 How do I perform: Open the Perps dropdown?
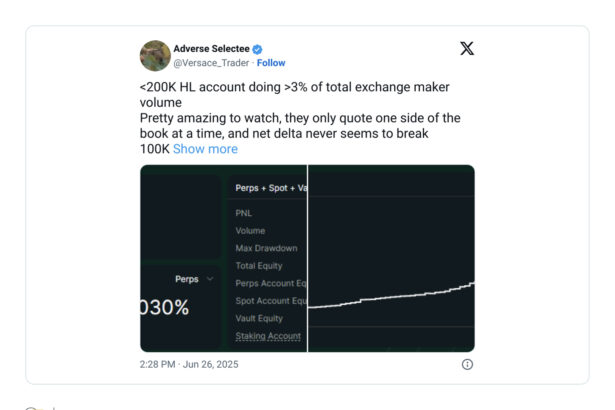(x=194, y=279)
